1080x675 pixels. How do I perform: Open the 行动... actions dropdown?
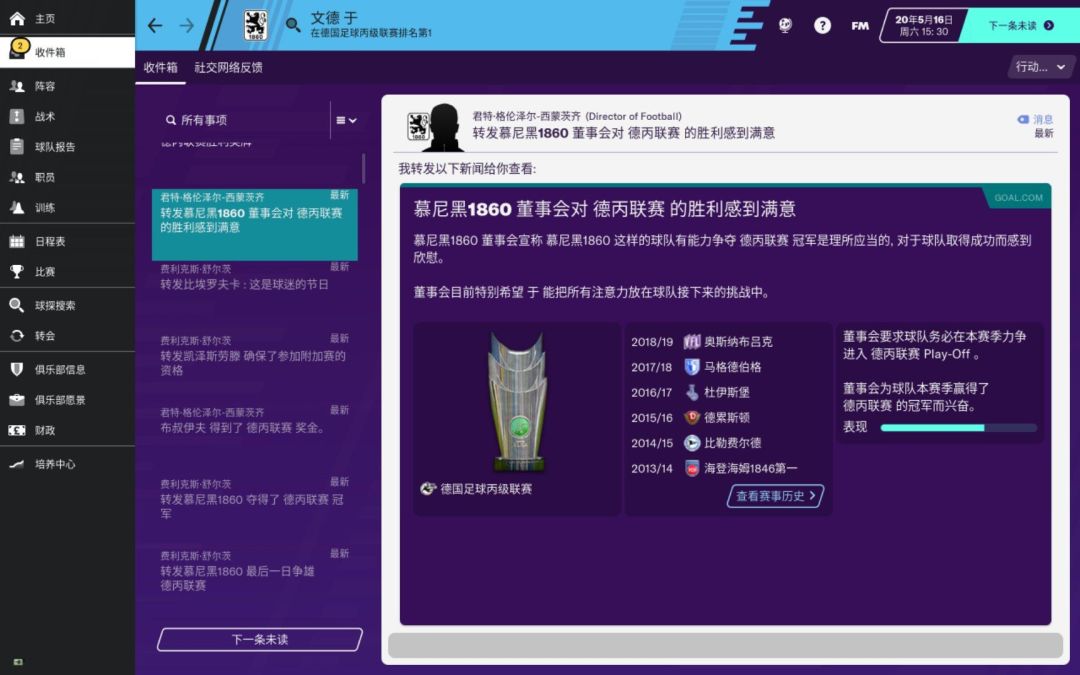point(1040,67)
